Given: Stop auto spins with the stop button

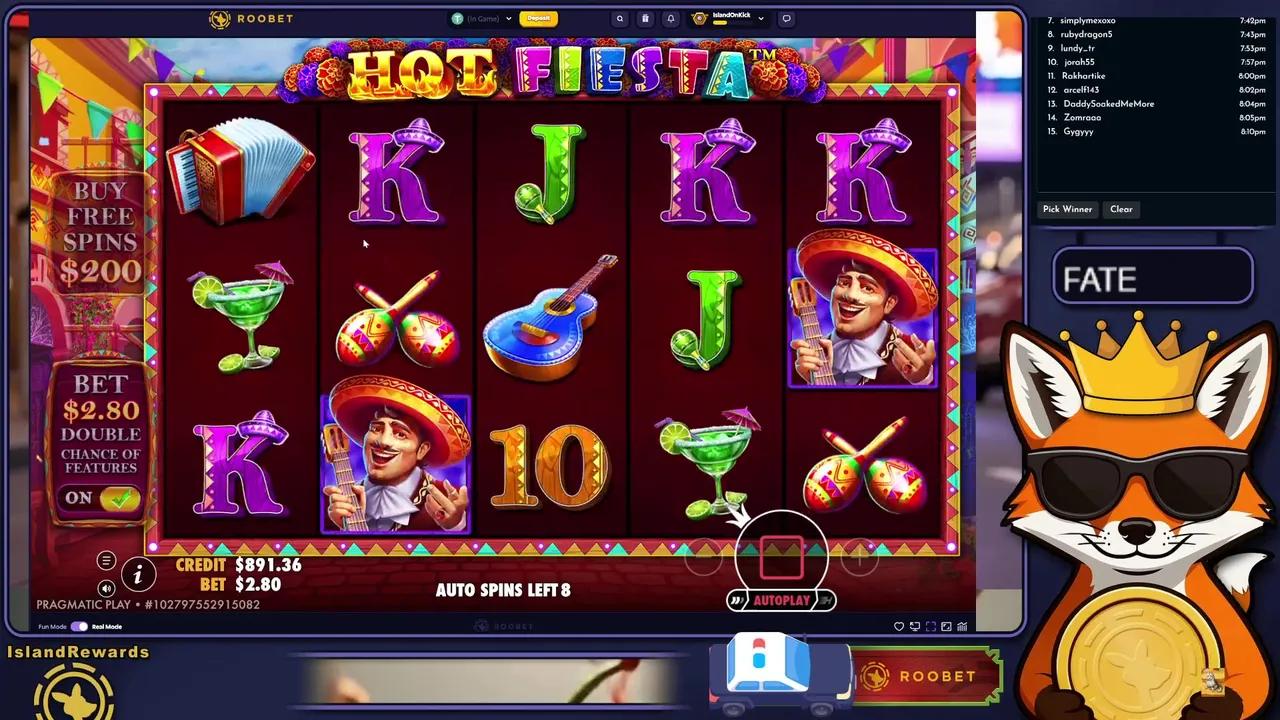Looking at the screenshot, I should pos(781,557).
